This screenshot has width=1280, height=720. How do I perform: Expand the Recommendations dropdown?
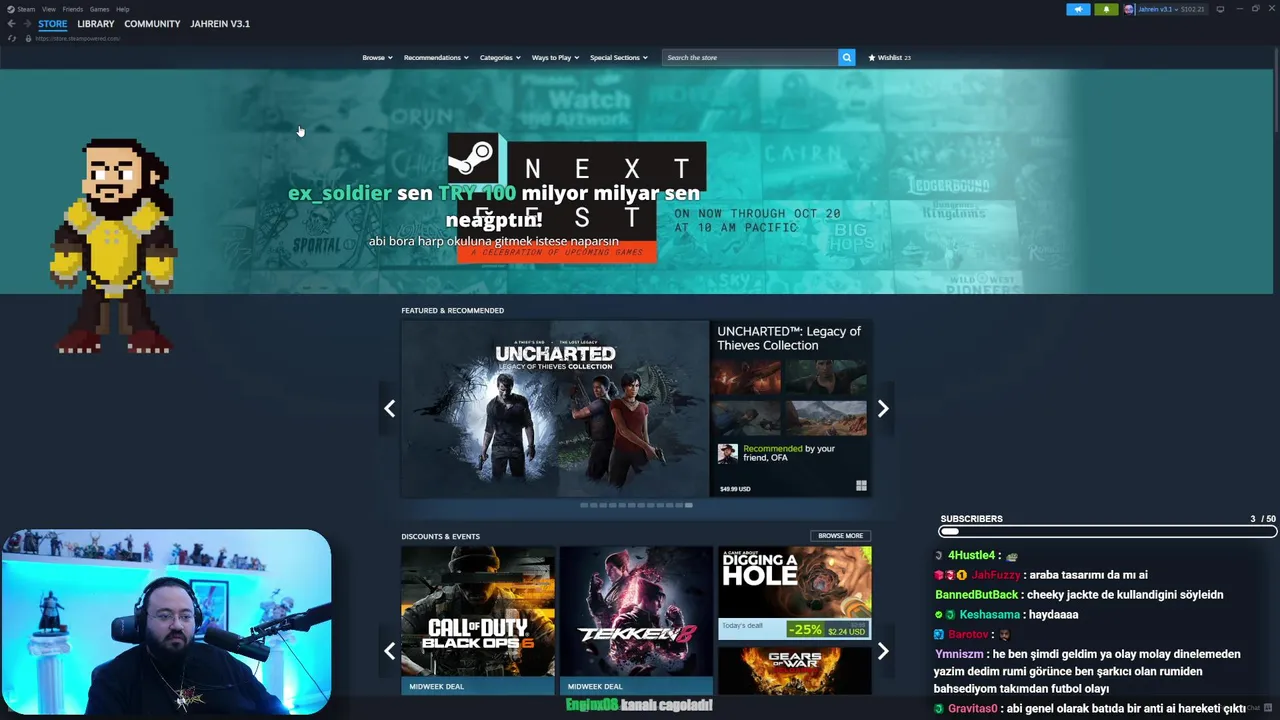pyautogui.click(x=436, y=57)
